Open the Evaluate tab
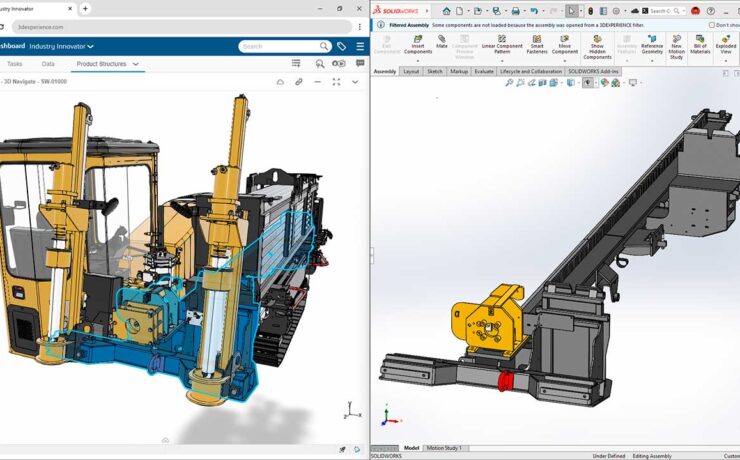The width and height of the screenshot is (740, 460). 484,71
